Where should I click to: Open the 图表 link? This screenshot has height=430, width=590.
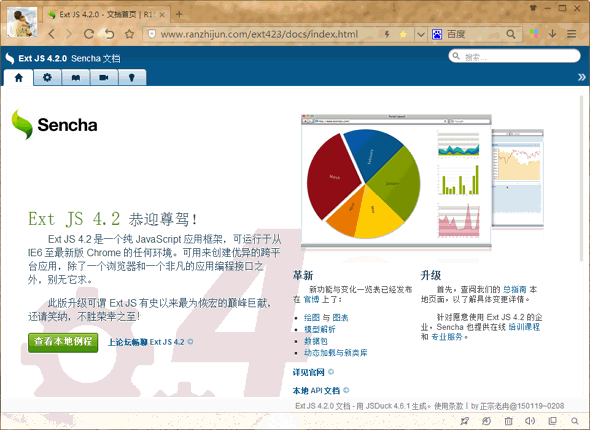[x=341, y=318]
